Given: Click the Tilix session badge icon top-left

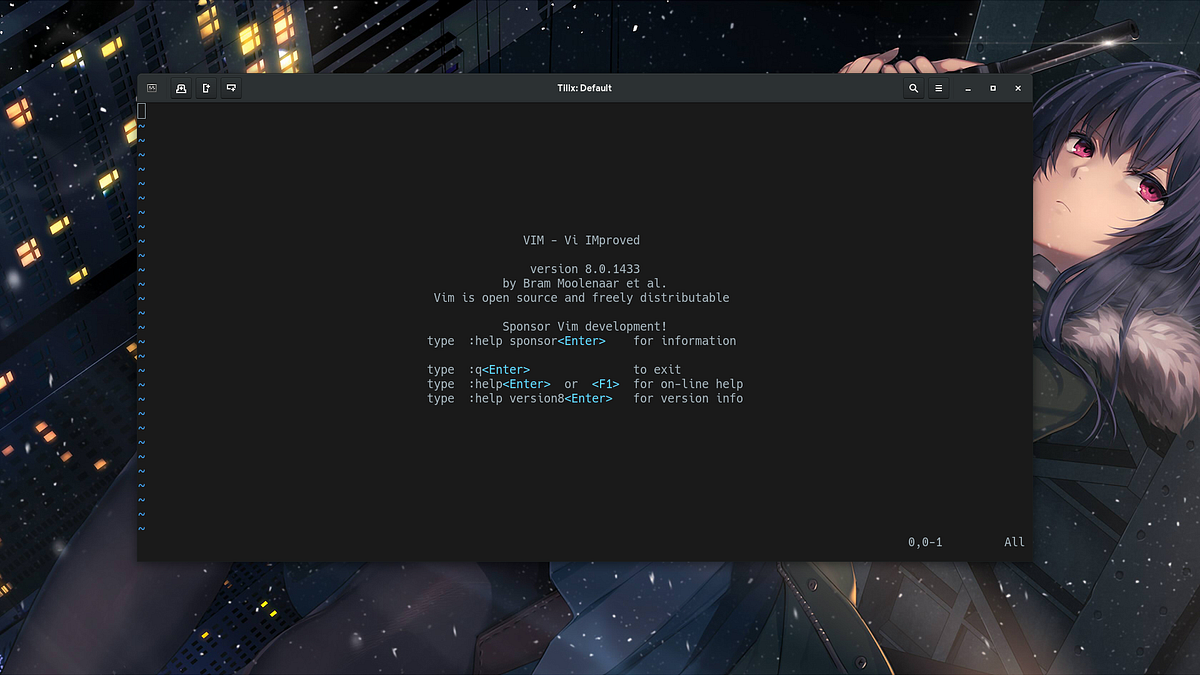Looking at the screenshot, I should pos(152,88).
